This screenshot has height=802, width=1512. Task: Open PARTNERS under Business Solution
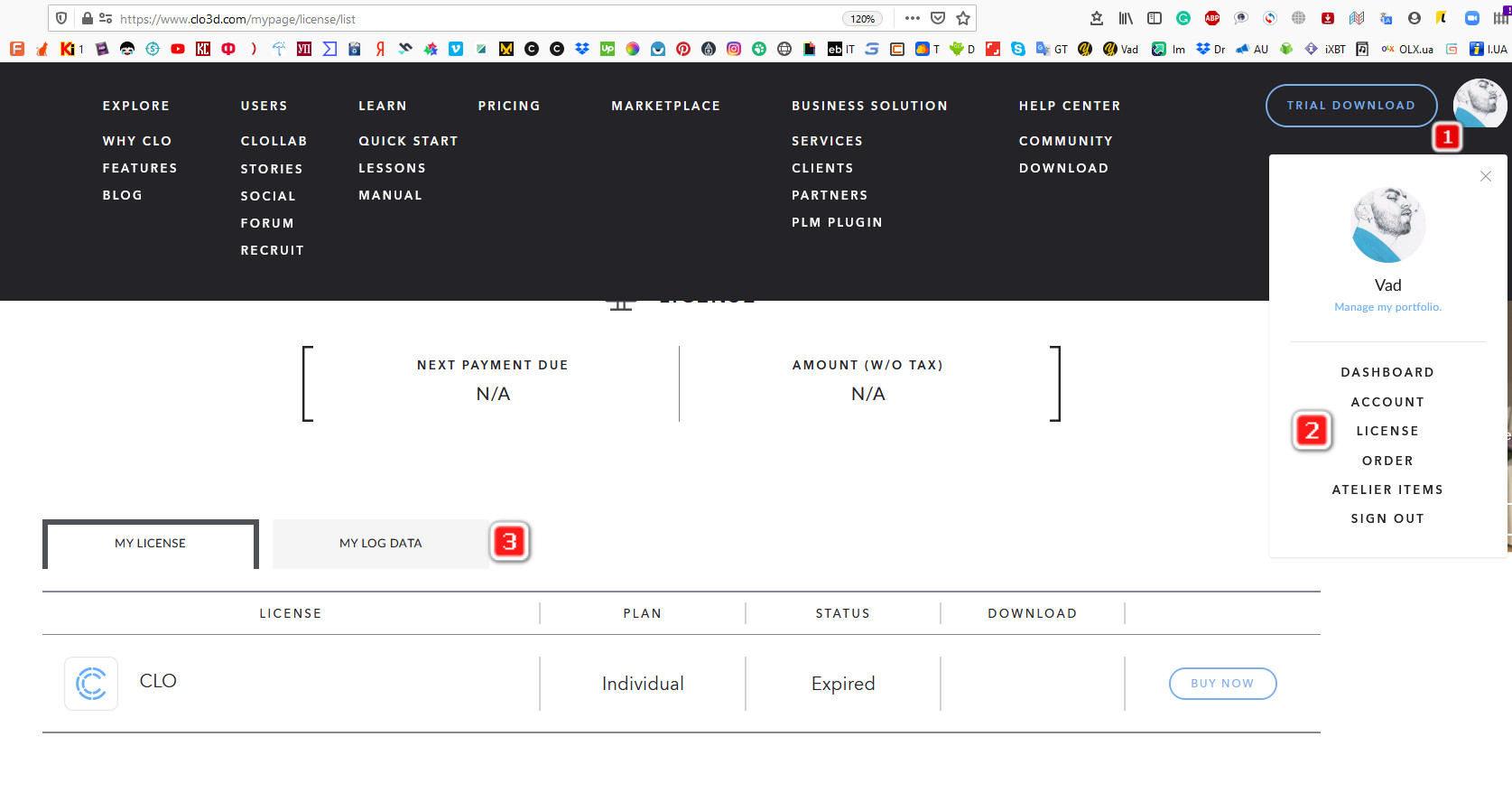coord(830,195)
